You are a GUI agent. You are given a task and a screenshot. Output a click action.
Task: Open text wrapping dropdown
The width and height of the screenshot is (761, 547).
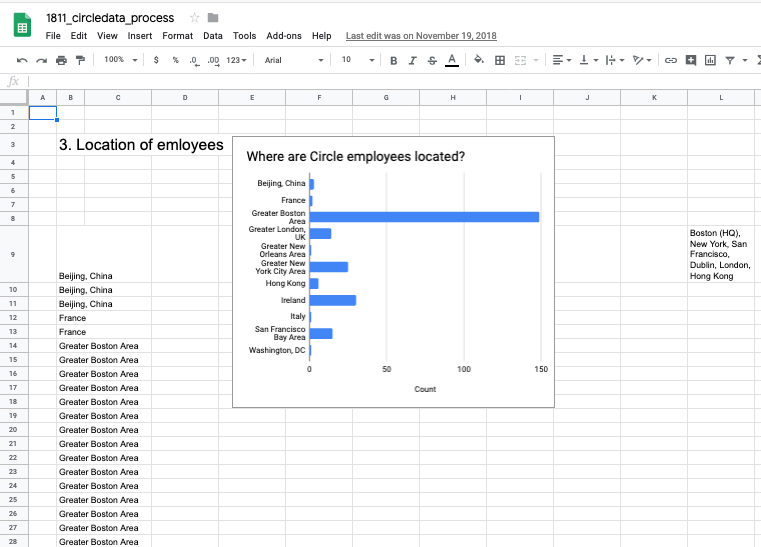pos(615,60)
